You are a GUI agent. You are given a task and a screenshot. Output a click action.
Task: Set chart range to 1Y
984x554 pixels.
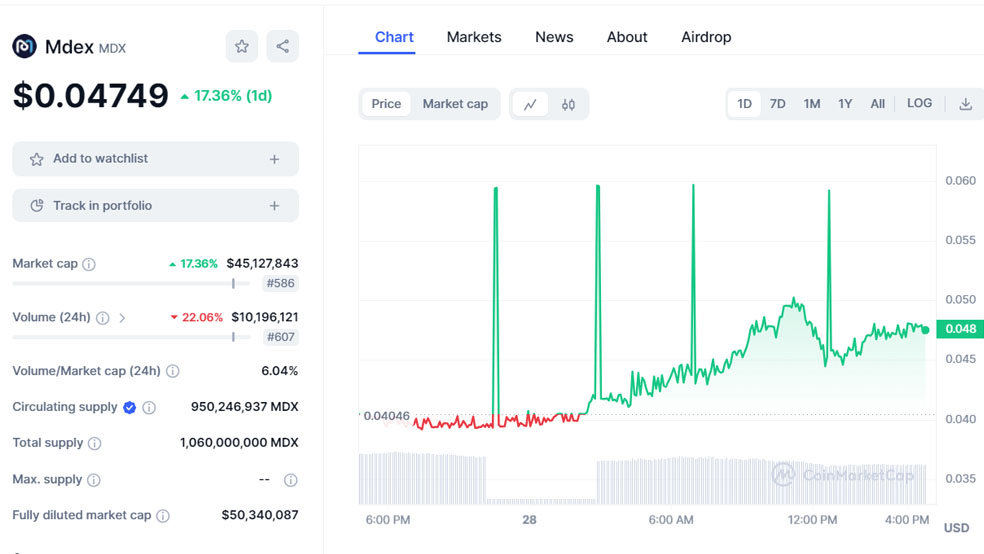tap(845, 104)
